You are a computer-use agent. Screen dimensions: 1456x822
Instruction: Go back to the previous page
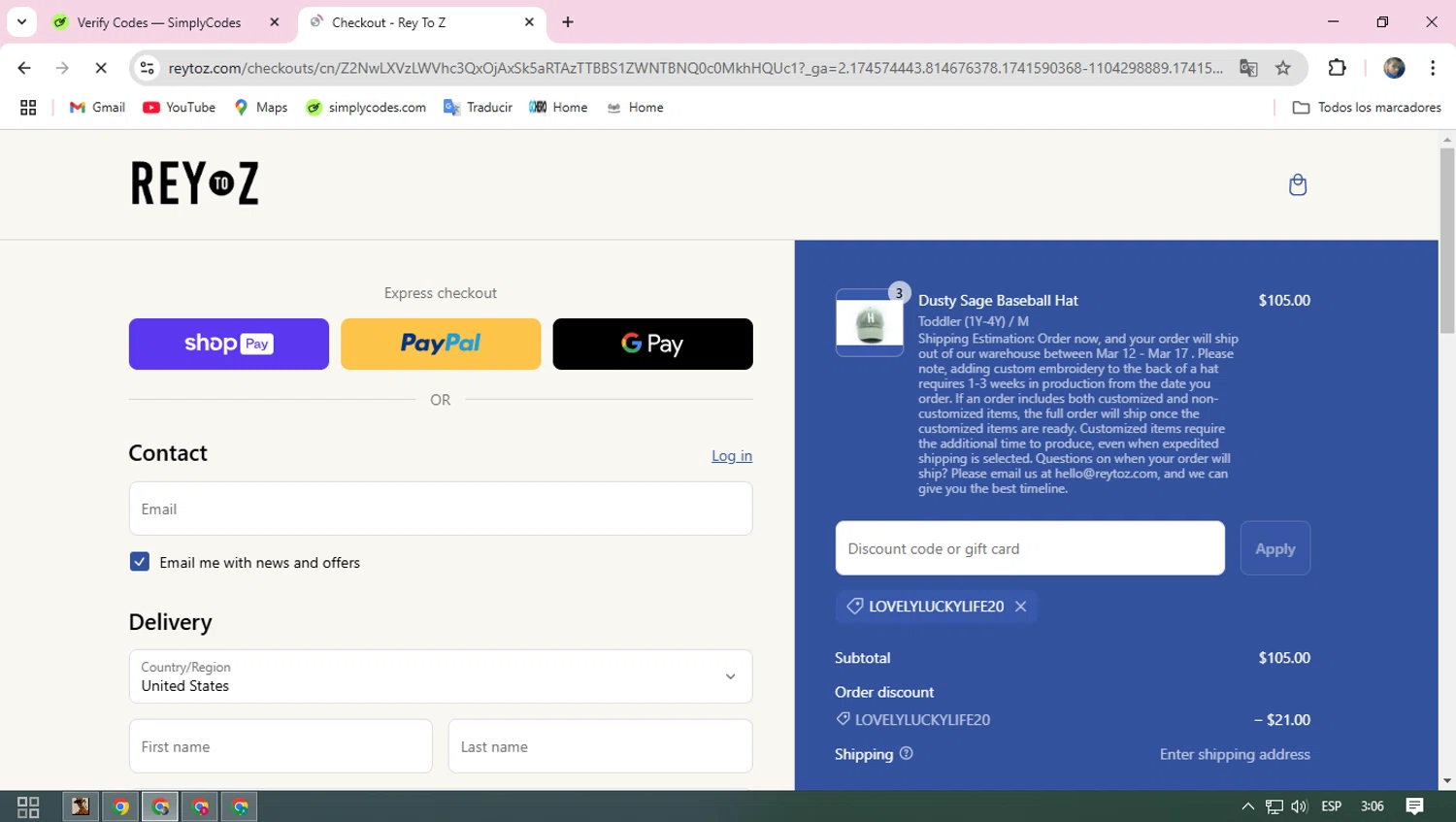click(x=24, y=68)
